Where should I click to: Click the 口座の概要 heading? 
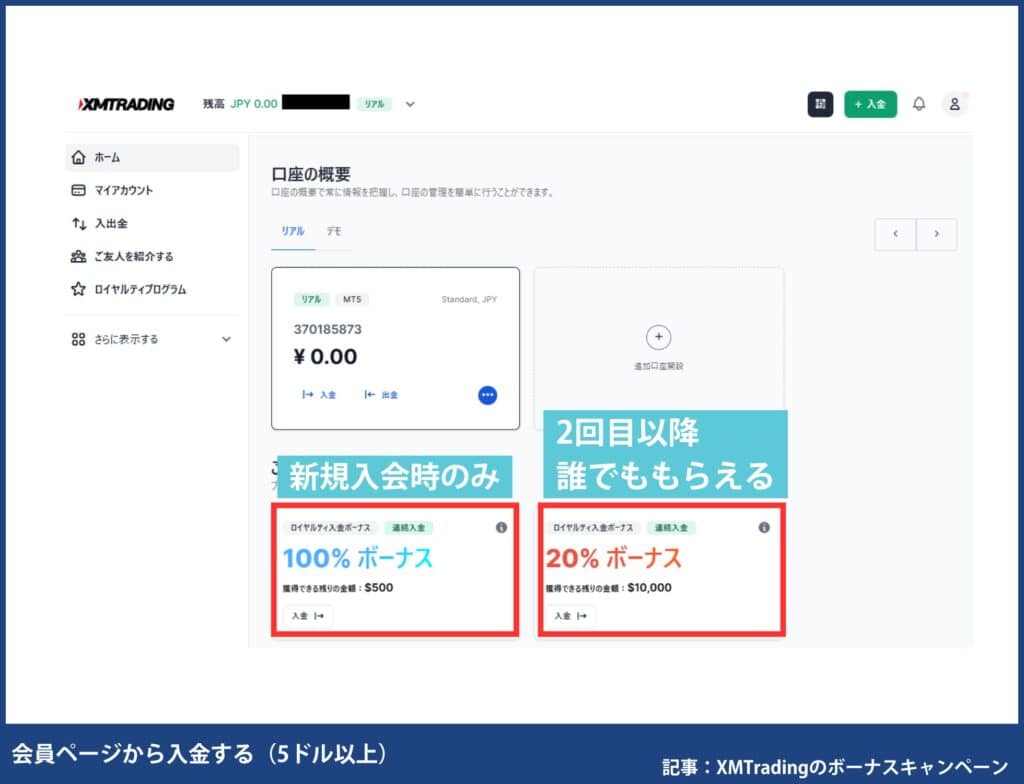pos(311,174)
